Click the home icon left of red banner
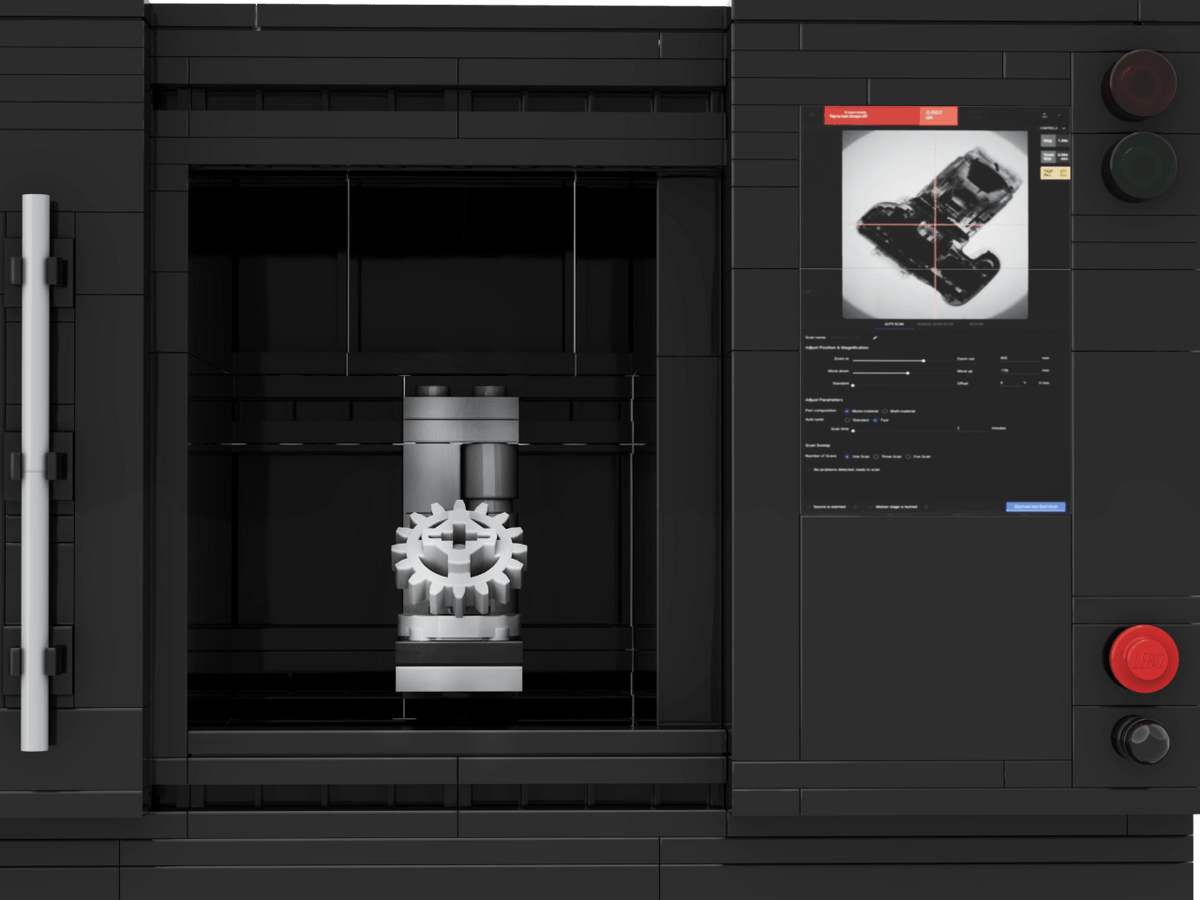1200x900 pixels. pos(811,114)
